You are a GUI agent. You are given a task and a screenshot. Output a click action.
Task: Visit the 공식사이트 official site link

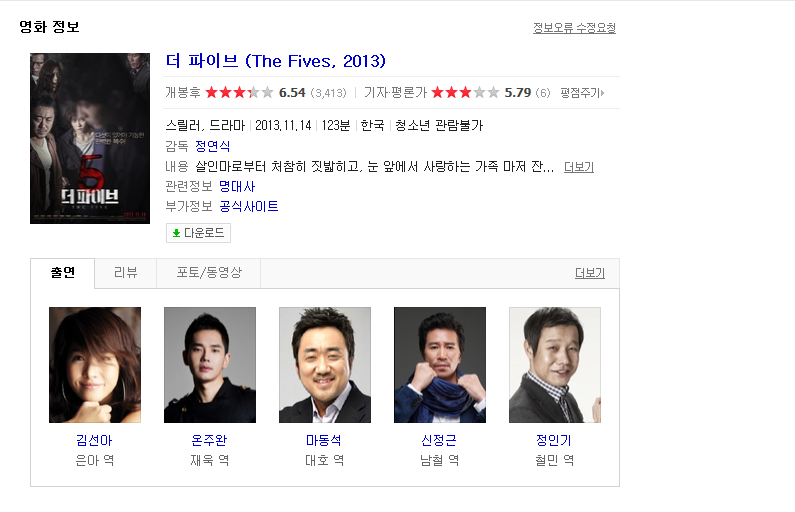pyautogui.click(x=248, y=207)
